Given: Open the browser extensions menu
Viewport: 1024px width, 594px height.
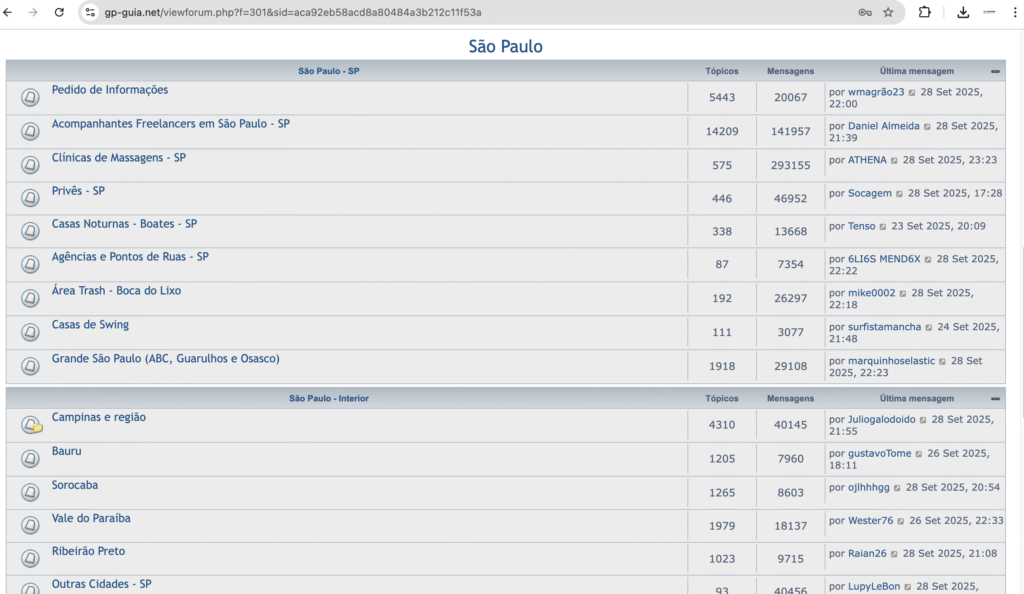Looking at the screenshot, I should click(x=924, y=12).
